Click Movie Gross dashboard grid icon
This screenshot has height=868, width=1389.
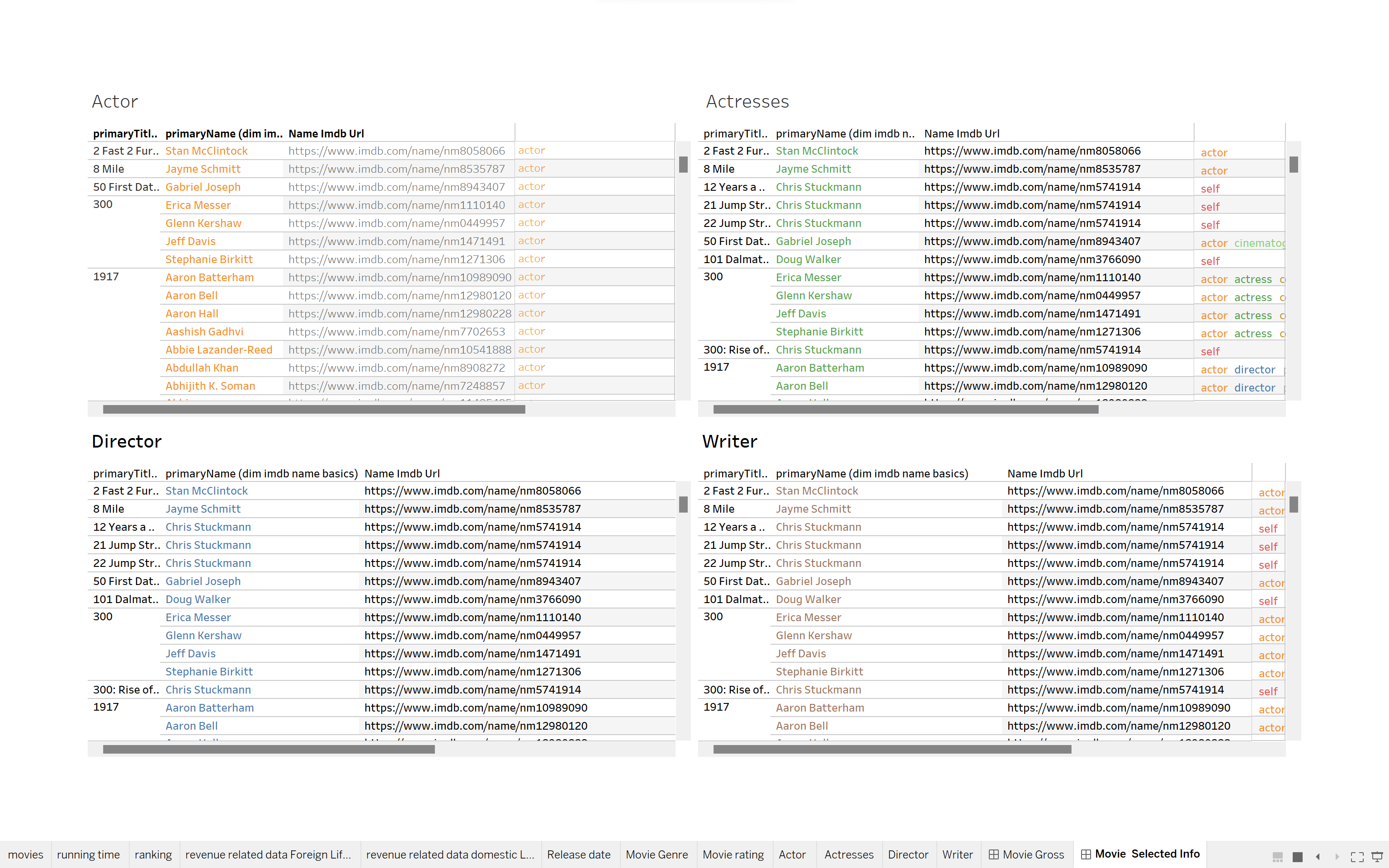tap(993, 854)
